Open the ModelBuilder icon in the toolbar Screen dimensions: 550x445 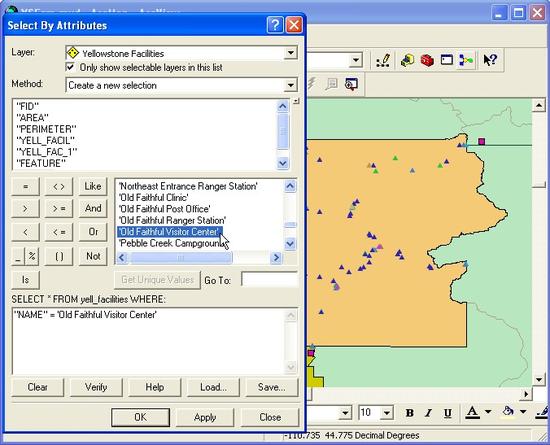pyautogui.click(x=466, y=60)
